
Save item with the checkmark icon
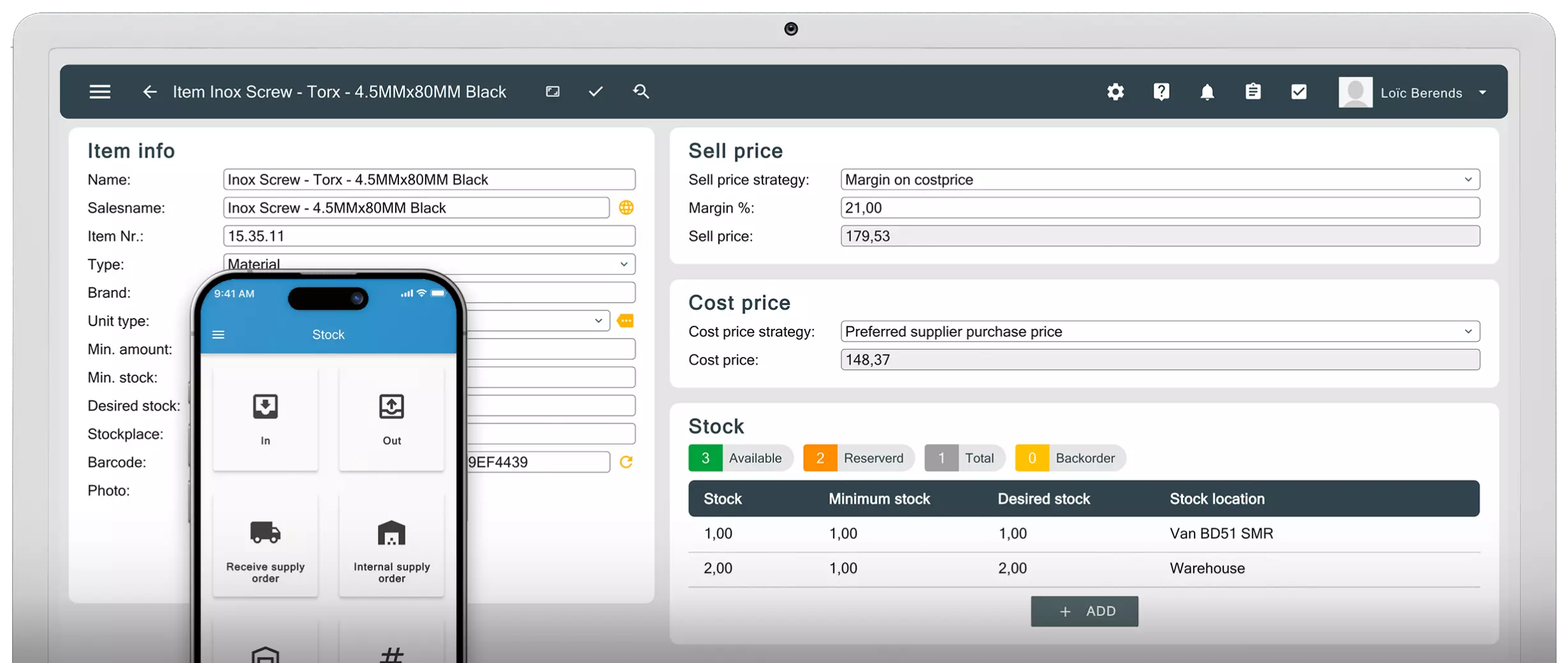point(596,92)
